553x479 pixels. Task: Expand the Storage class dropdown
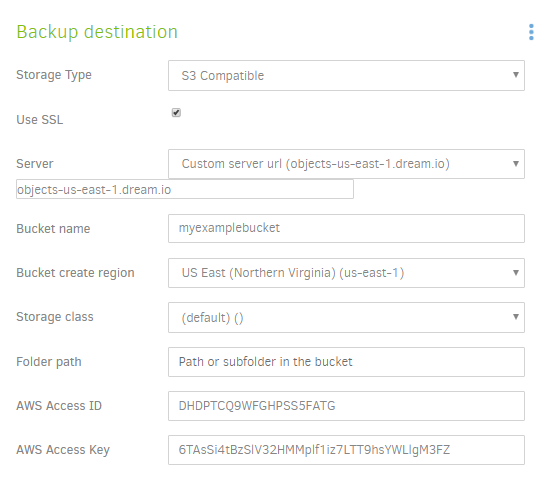tap(346, 317)
